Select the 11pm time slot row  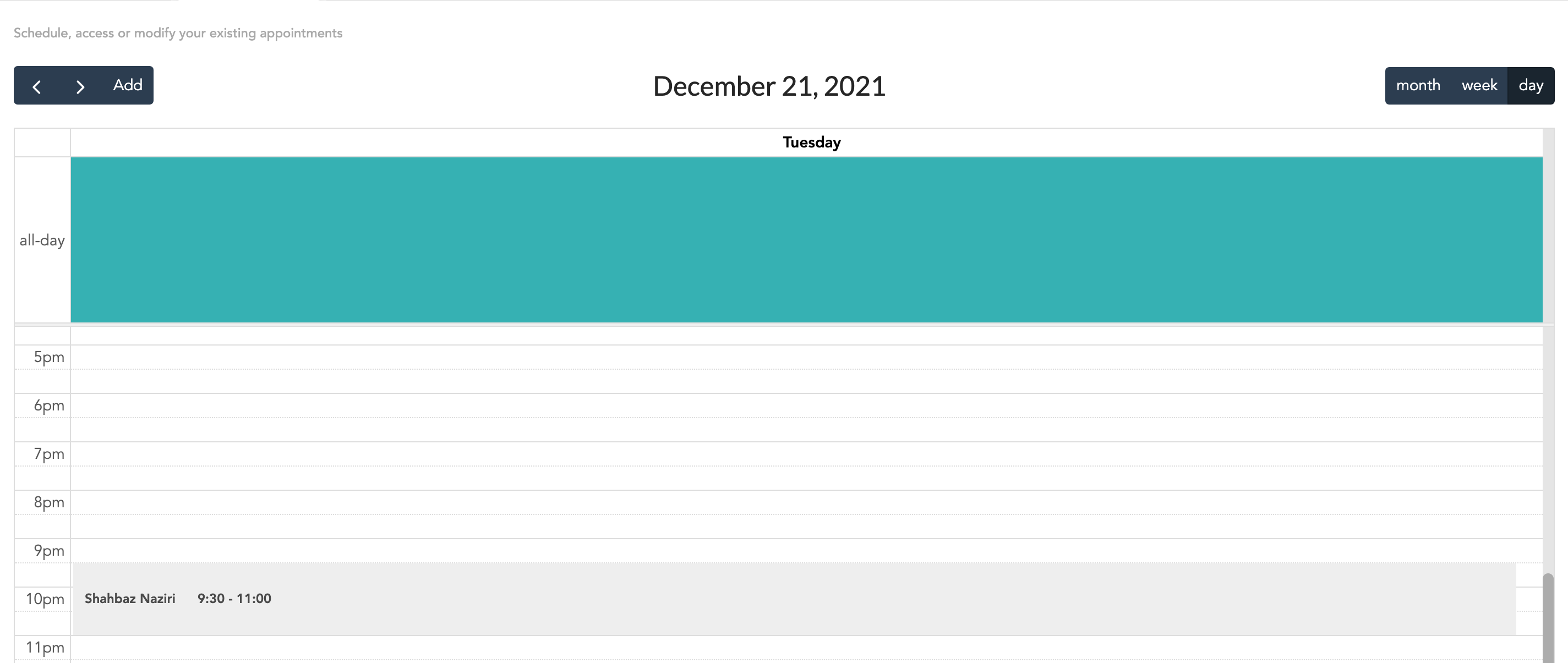(x=806, y=648)
